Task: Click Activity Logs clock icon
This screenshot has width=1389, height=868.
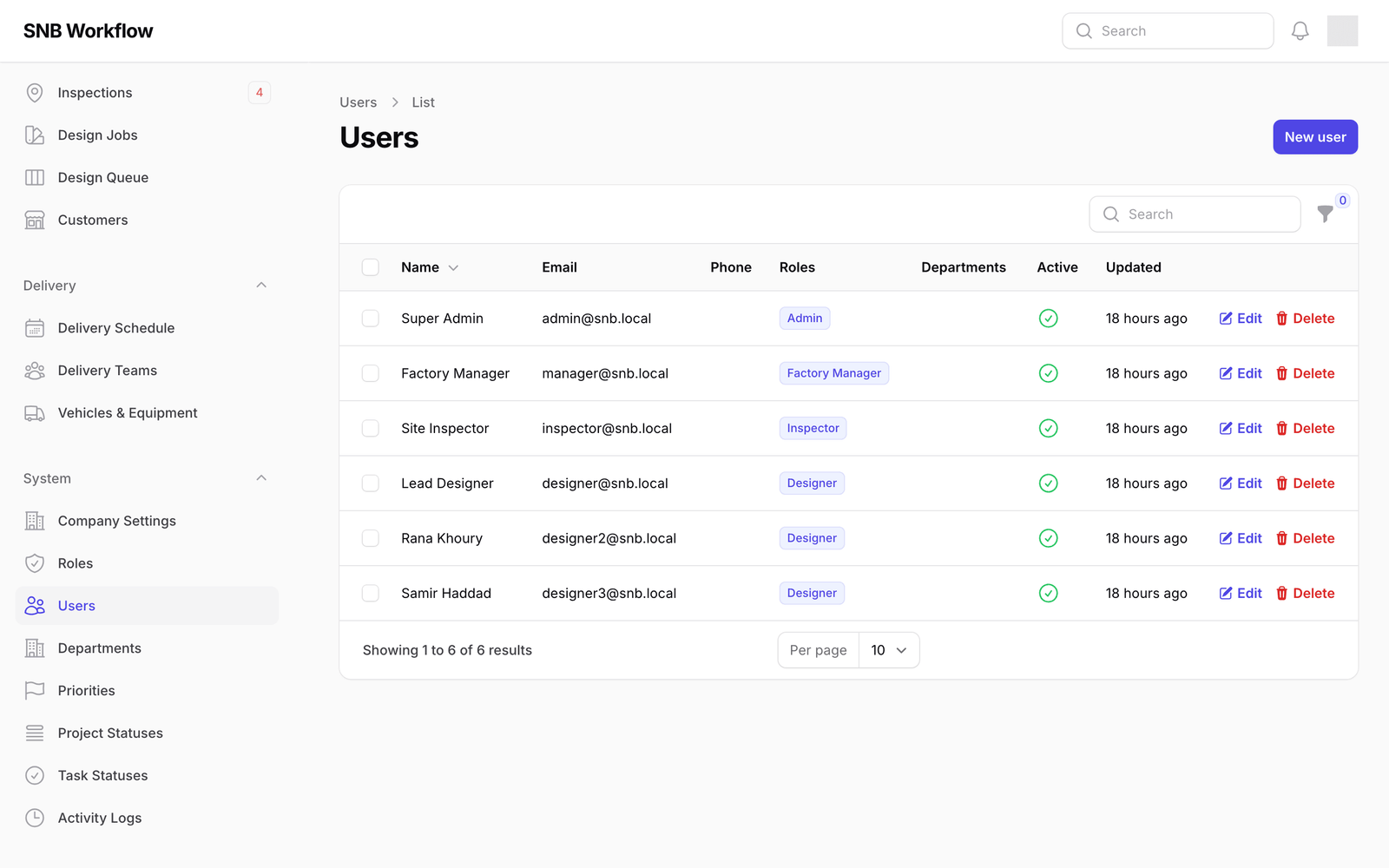Action: coord(35,819)
